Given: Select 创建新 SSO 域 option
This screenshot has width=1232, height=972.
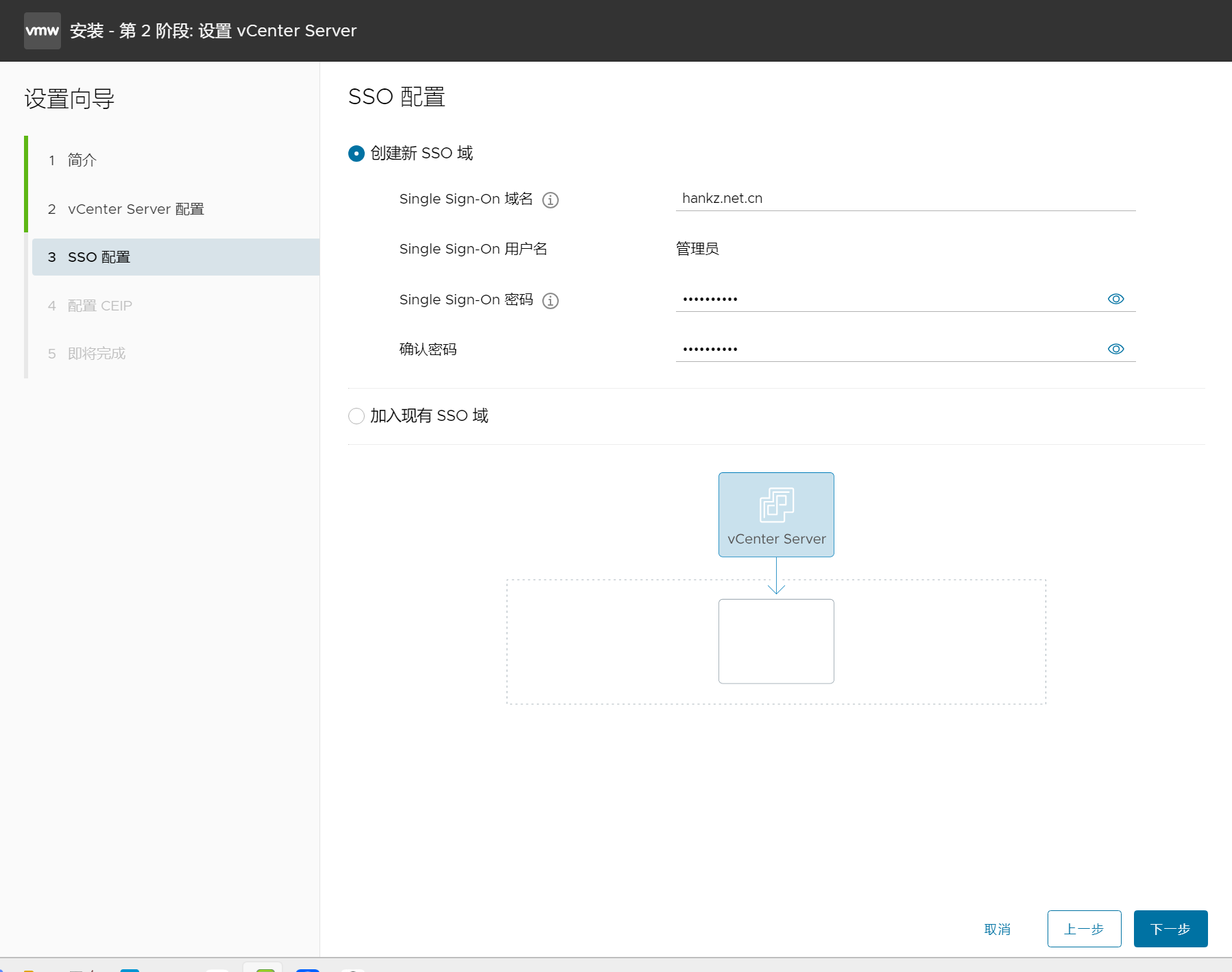Looking at the screenshot, I should (x=357, y=154).
